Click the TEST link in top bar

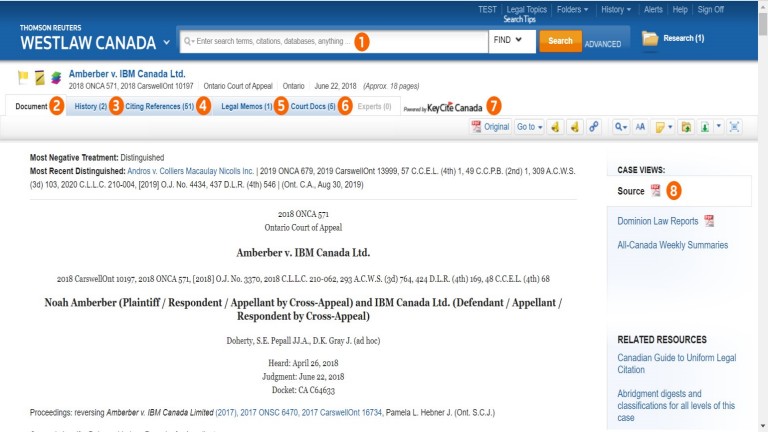pos(487,9)
